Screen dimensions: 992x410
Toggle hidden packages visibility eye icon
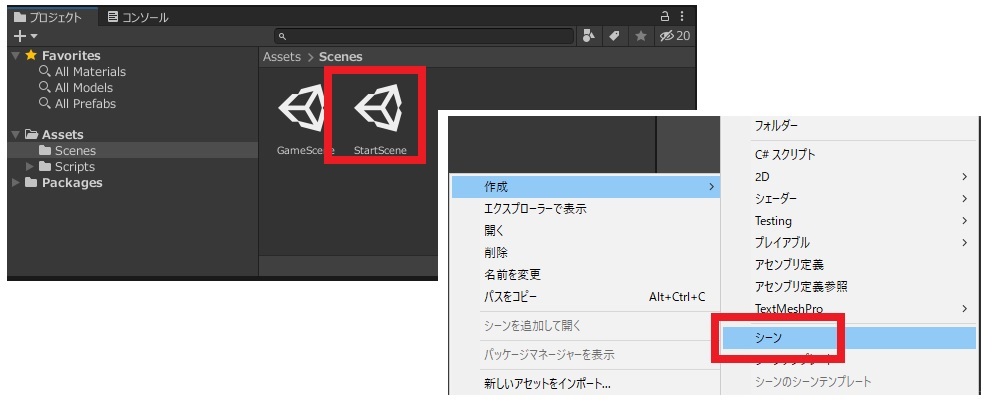pos(674,36)
